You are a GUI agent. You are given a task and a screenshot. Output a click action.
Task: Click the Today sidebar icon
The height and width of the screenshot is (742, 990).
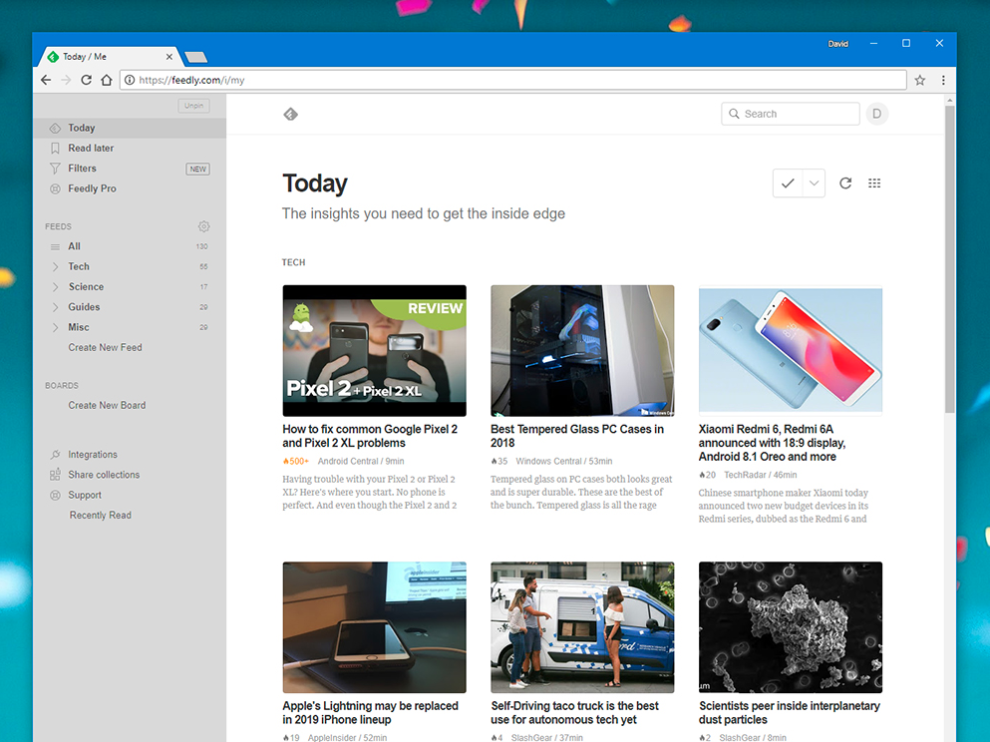click(x=55, y=128)
